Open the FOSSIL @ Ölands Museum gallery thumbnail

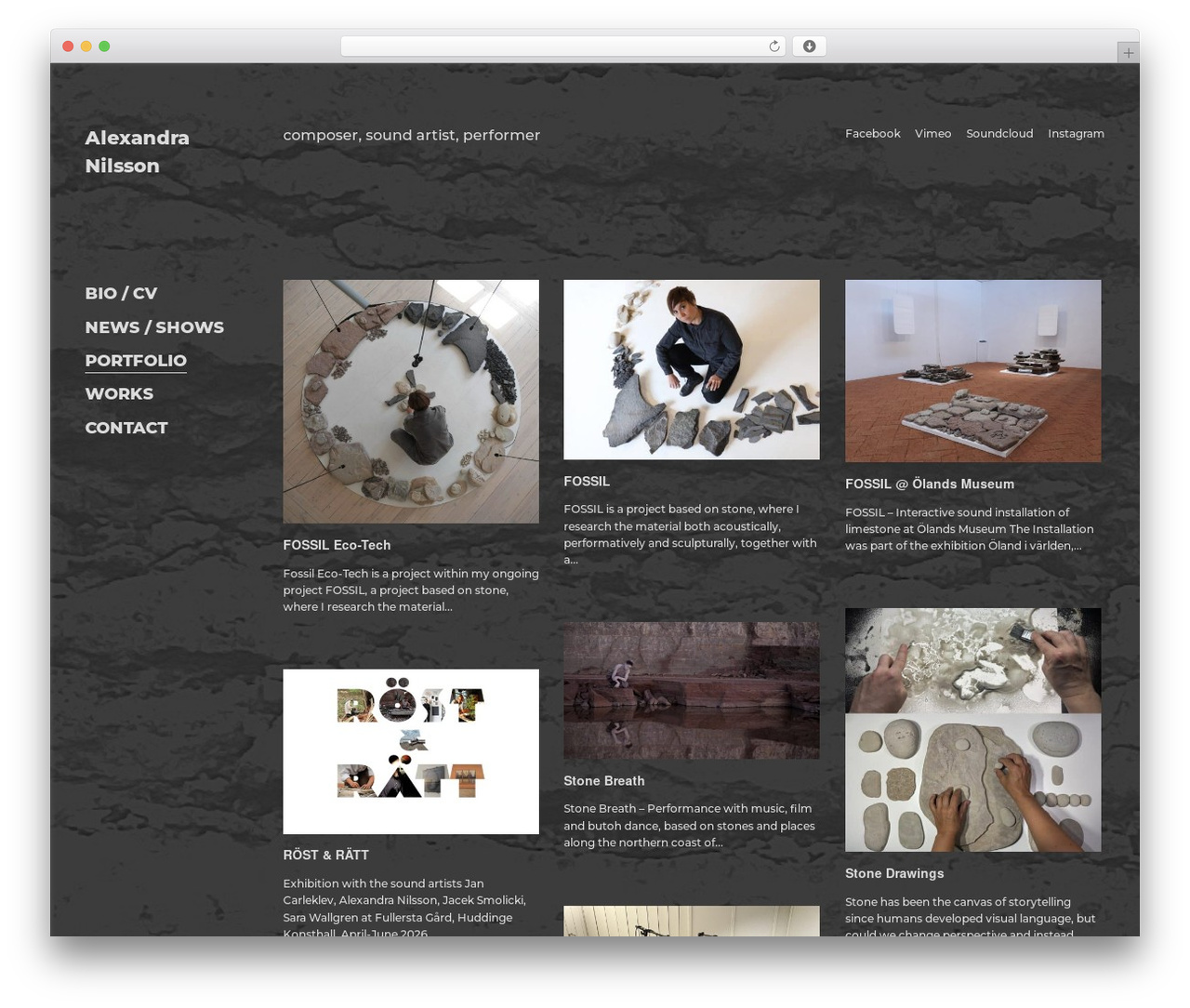point(972,371)
